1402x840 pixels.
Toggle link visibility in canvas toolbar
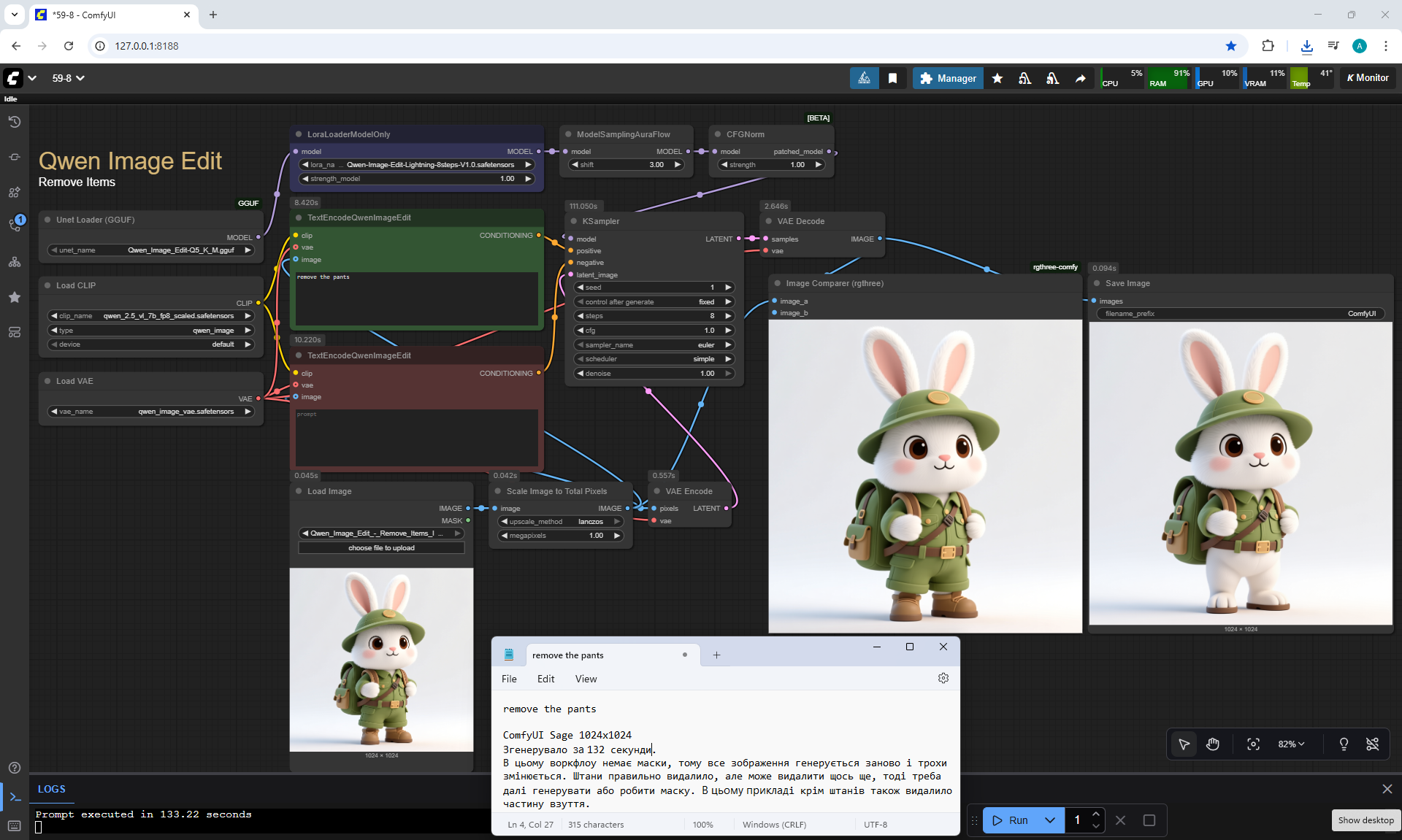(1372, 744)
